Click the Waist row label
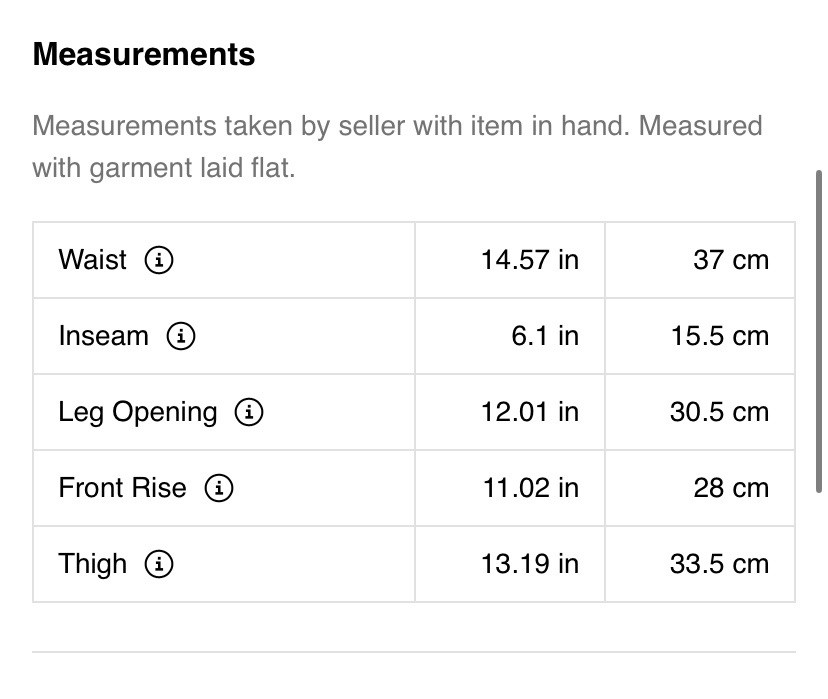828x699 pixels. pyautogui.click(x=92, y=260)
